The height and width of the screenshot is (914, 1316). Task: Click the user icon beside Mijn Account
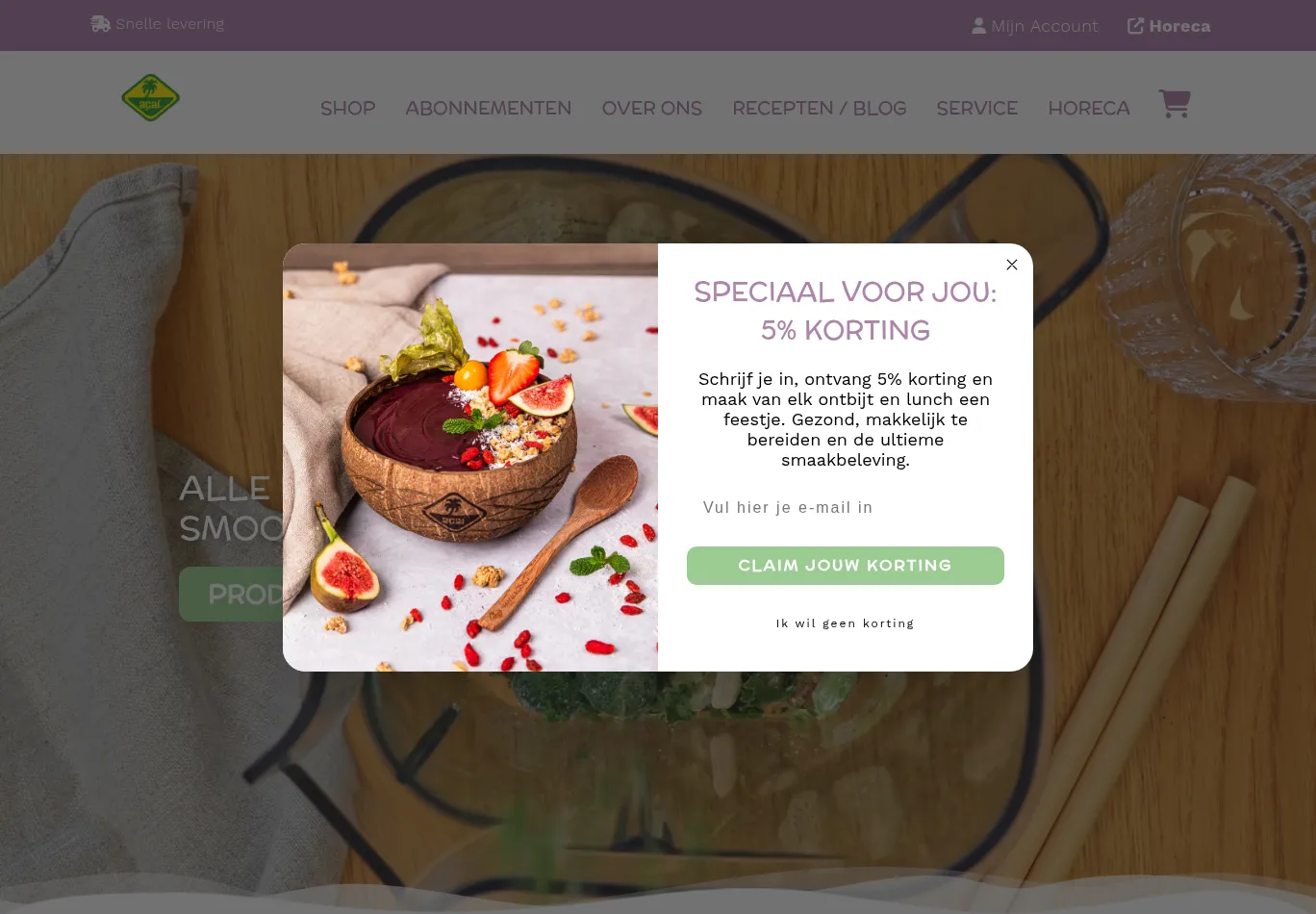point(978,26)
